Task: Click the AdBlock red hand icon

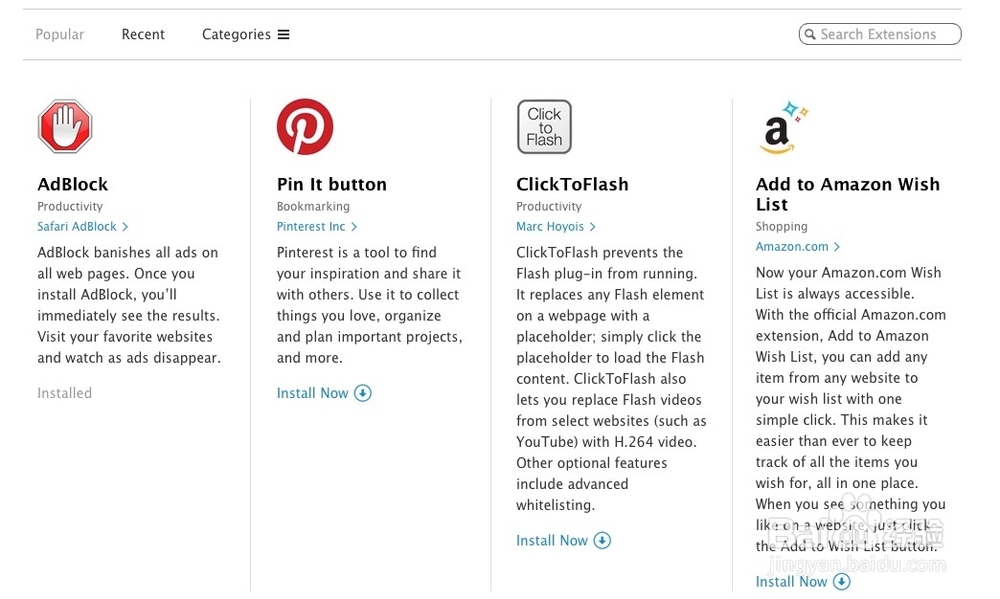Action: 65,126
